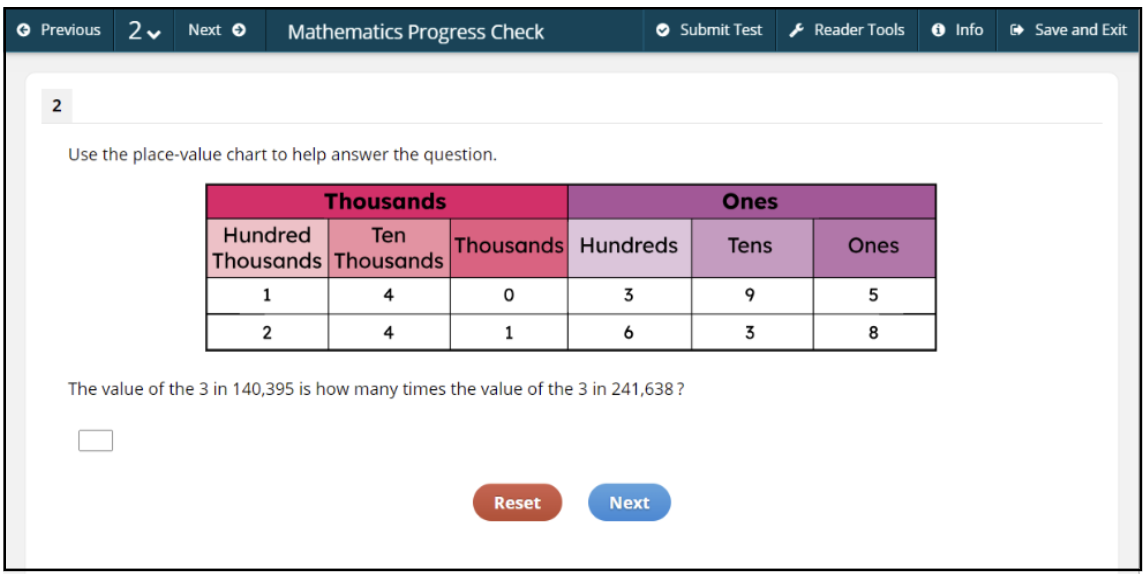Image resolution: width=1146 pixels, height=574 pixels.
Task: Click the Reader Tools wrench icon
Action: tap(797, 30)
